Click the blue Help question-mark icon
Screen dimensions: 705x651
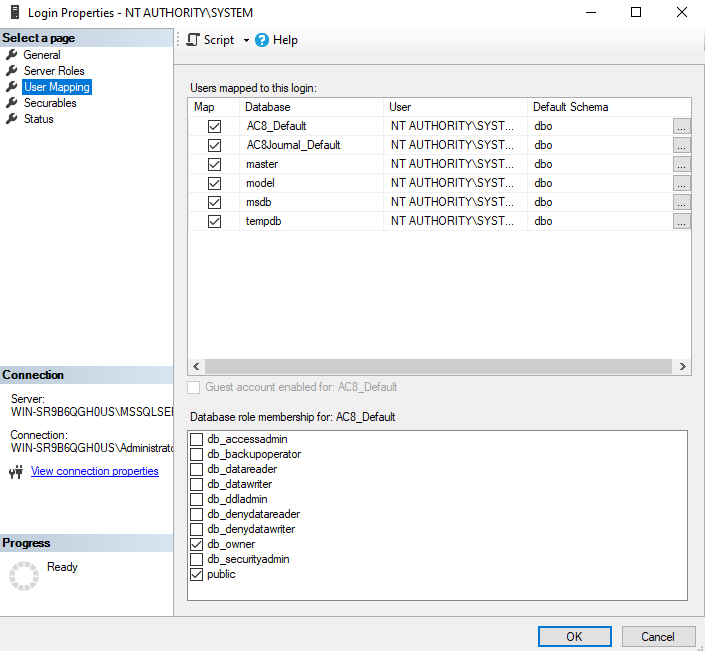pyautogui.click(x=262, y=40)
